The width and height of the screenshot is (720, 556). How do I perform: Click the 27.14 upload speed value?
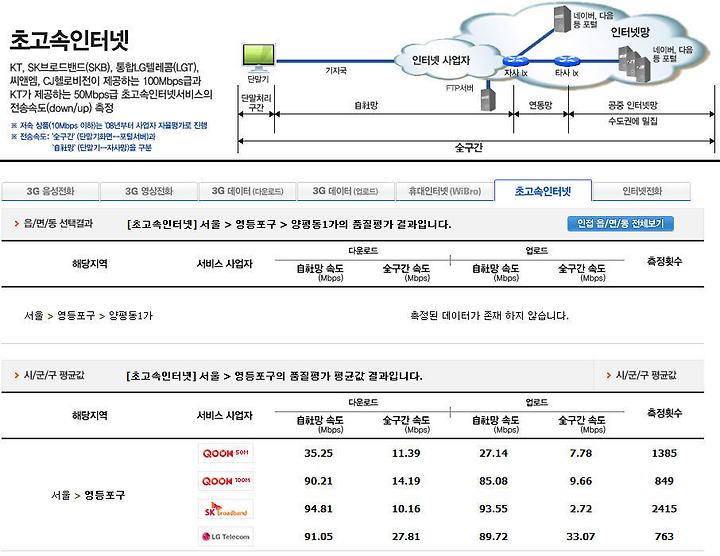[x=493, y=453]
